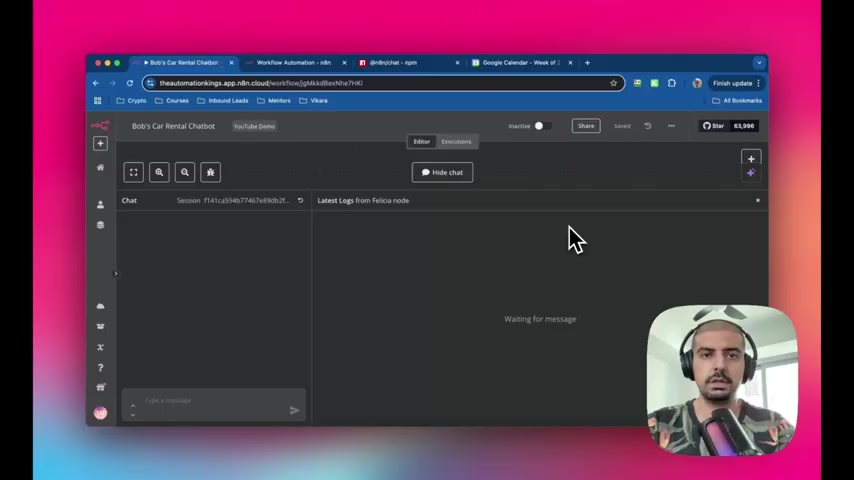Go forward in browser history
The width and height of the screenshot is (854, 480).
tap(113, 83)
